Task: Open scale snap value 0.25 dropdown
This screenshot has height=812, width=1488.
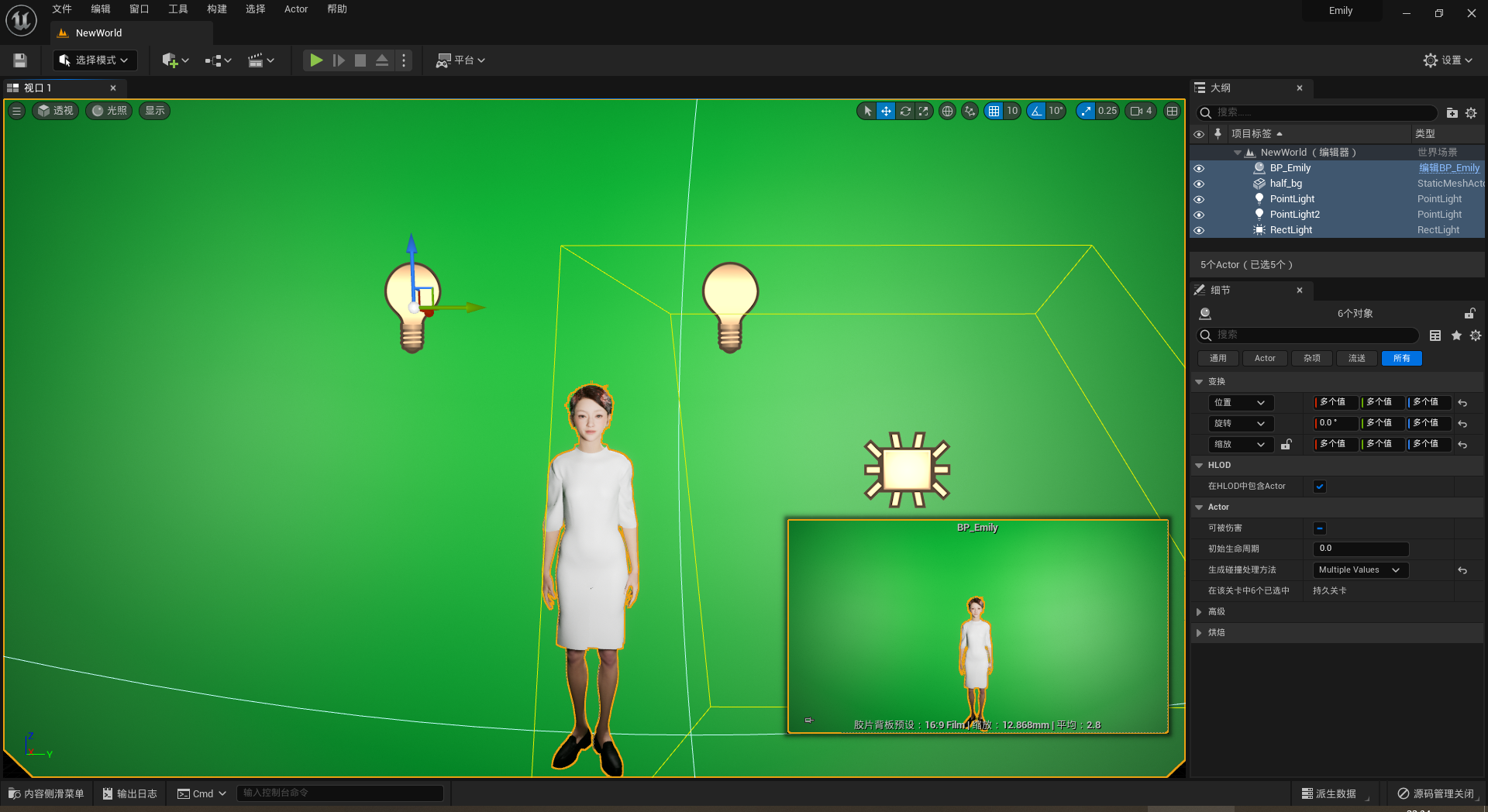Action: [1107, 111]
